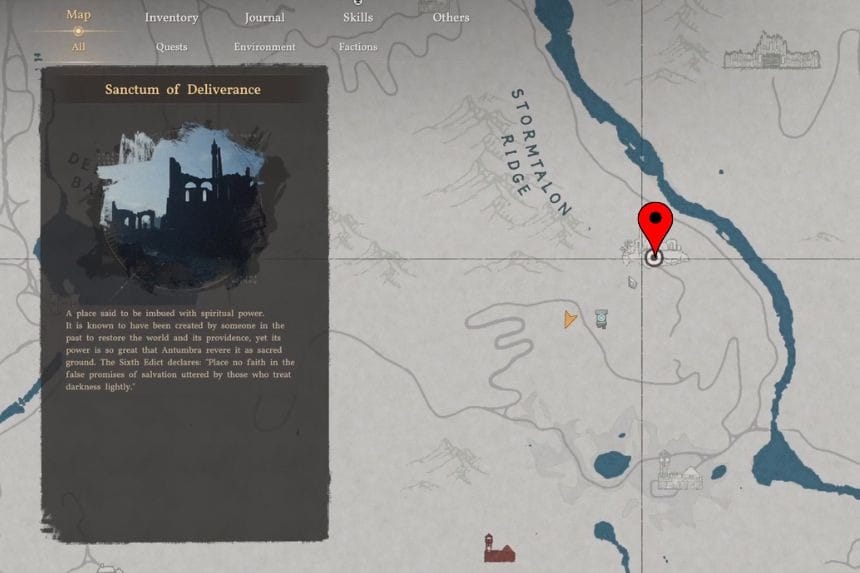Click the Stormtalon Ridge map label

coord(536,152)
